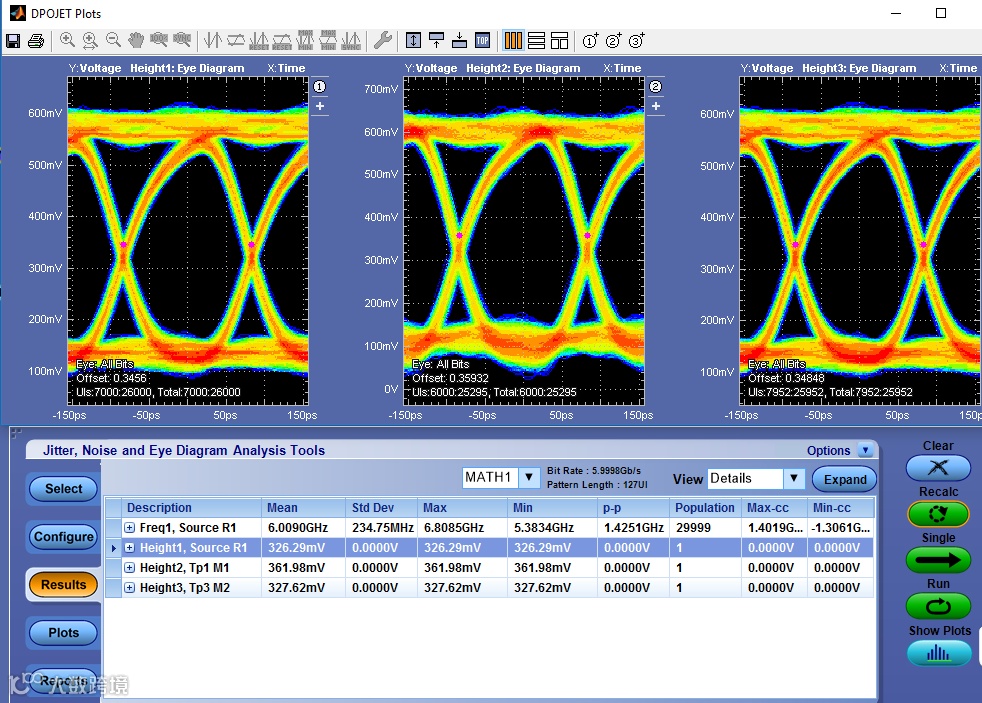
Task: Click the Show Plots button
Action: [938, 653]
